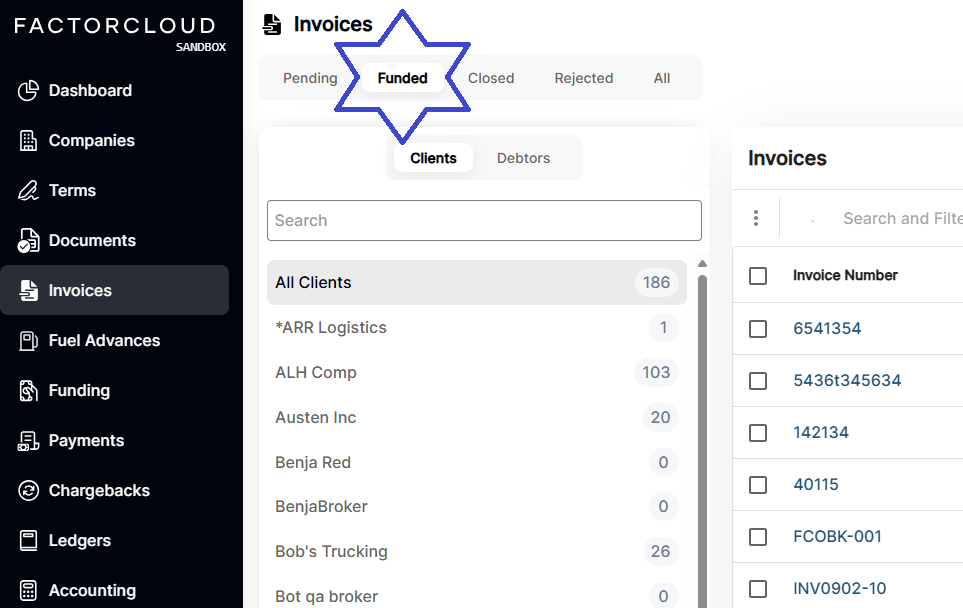Check the select-all Invoice Number checkbox
Image resolution: width=963 pixels, height=608 pixels.
pos(758,276)
